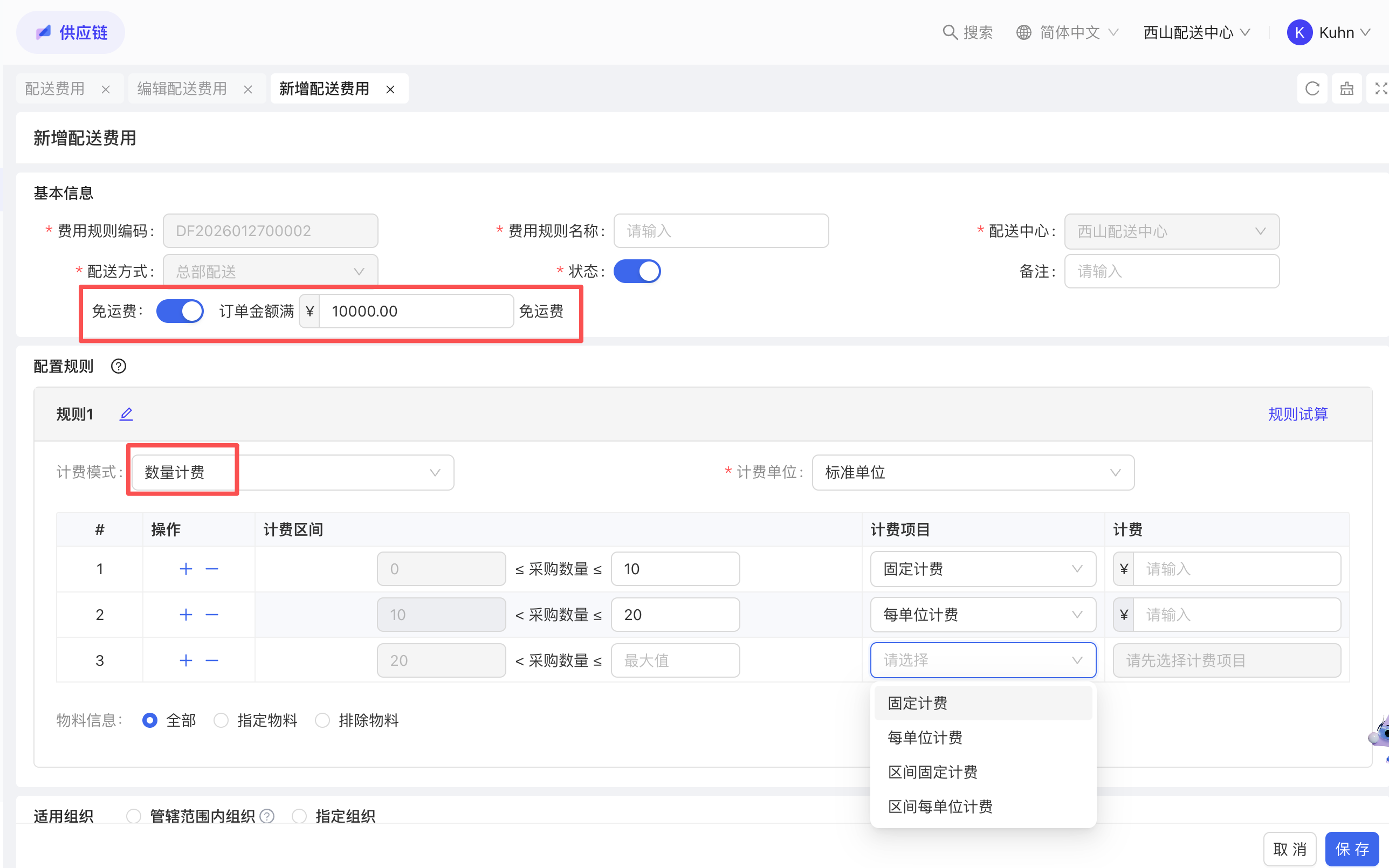The image size is (1389, 868).
Task: Click the 保存 button
Action: [x=1351, y=849]
